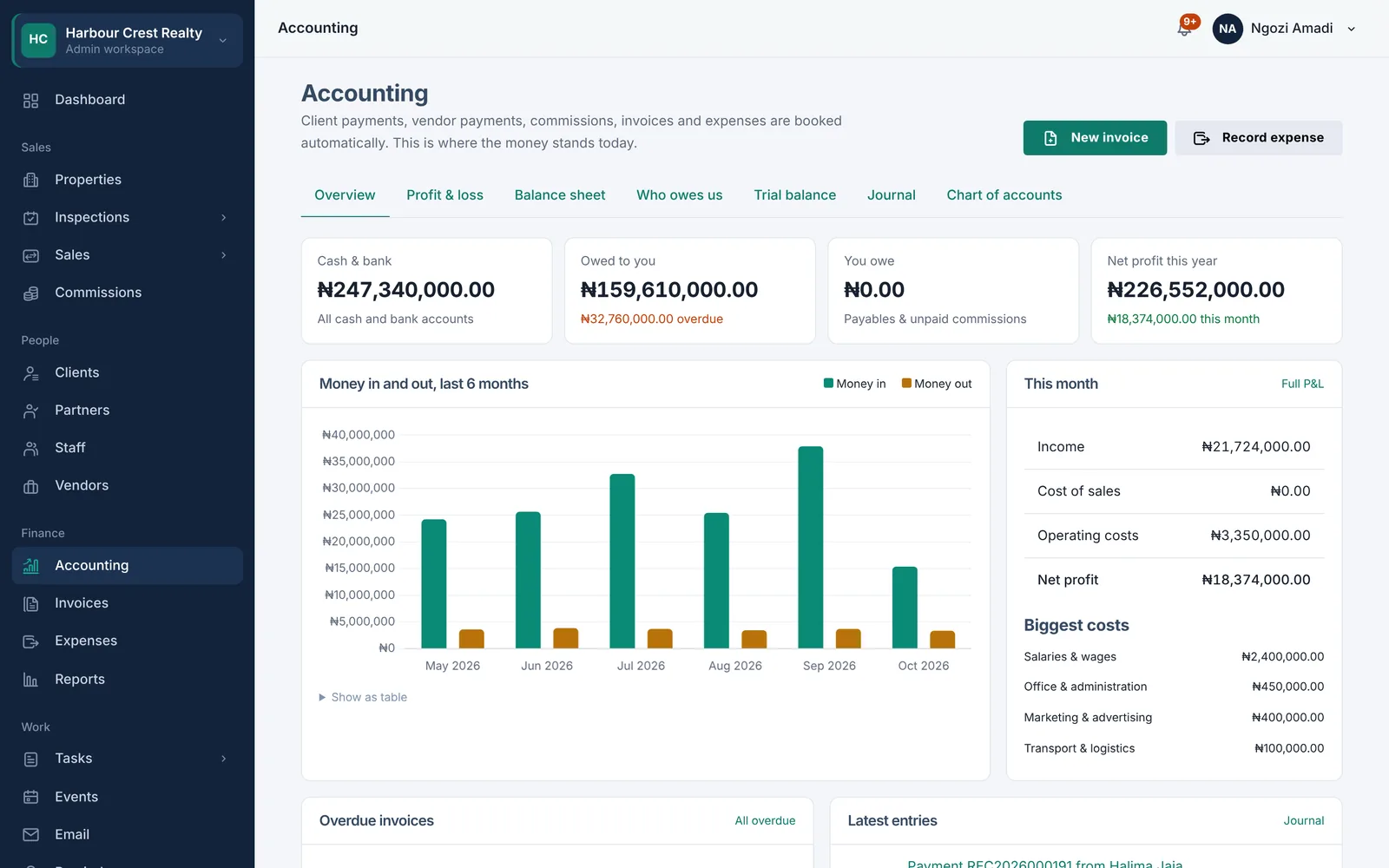1389x868 pixels.
Task: Click the Net profit row in This month
Action: (x=1174, y=580)
